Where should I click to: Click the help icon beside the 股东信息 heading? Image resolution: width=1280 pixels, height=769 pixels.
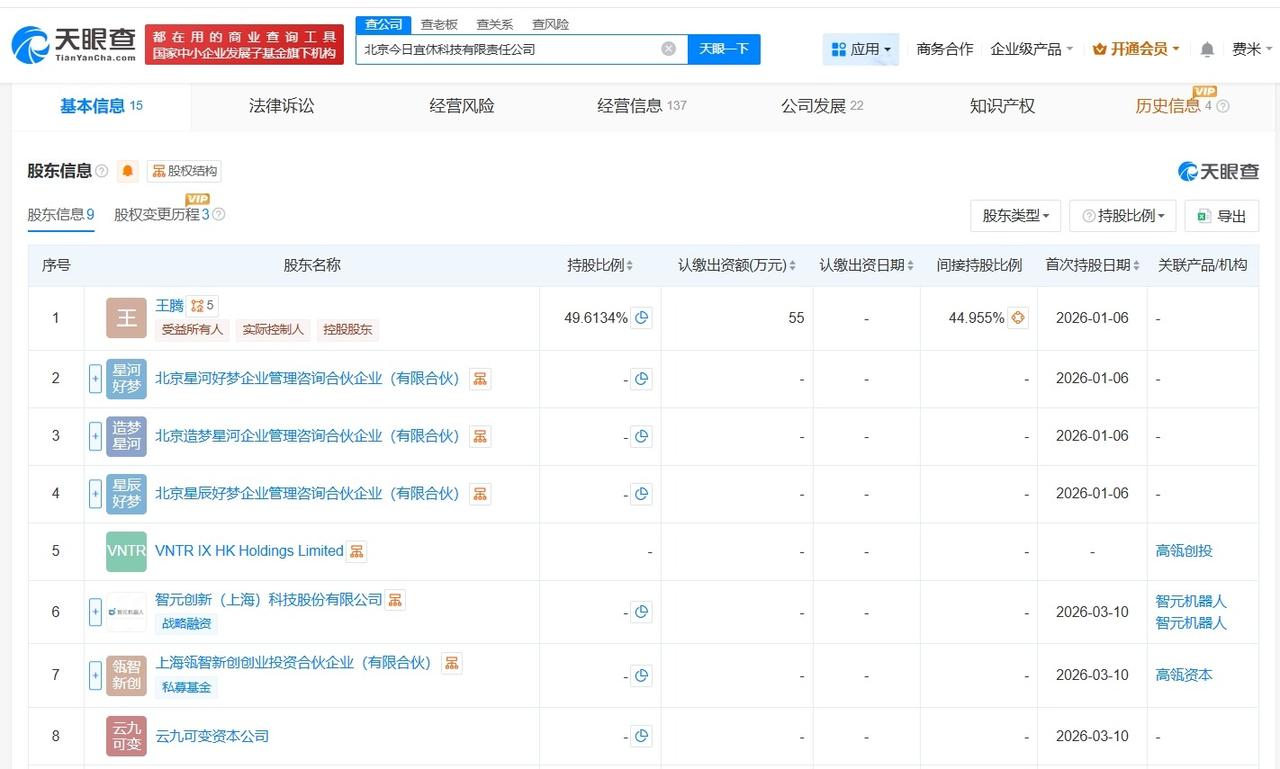point(101,171)
